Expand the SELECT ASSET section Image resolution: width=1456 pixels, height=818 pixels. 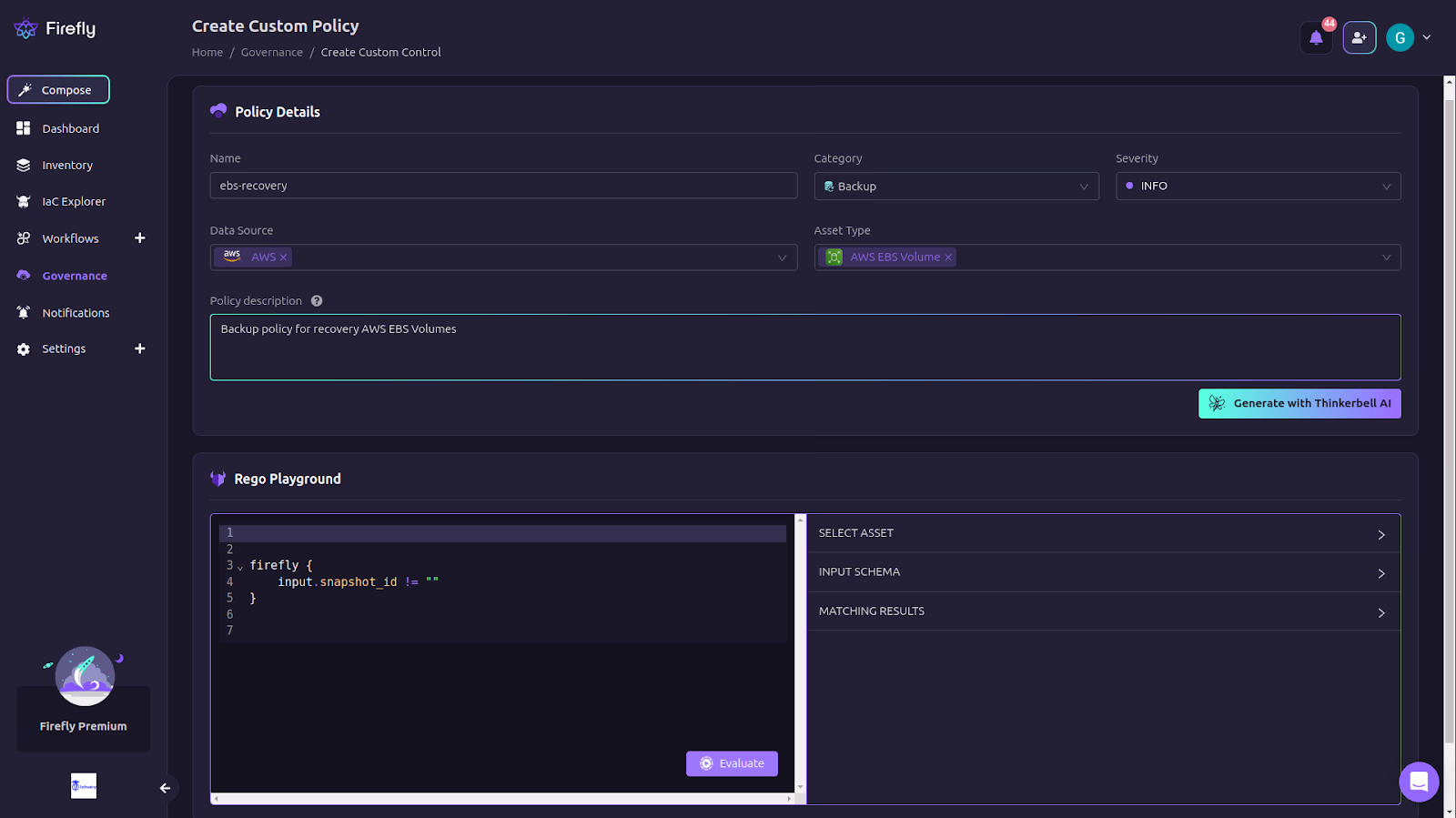(1104, 534)
